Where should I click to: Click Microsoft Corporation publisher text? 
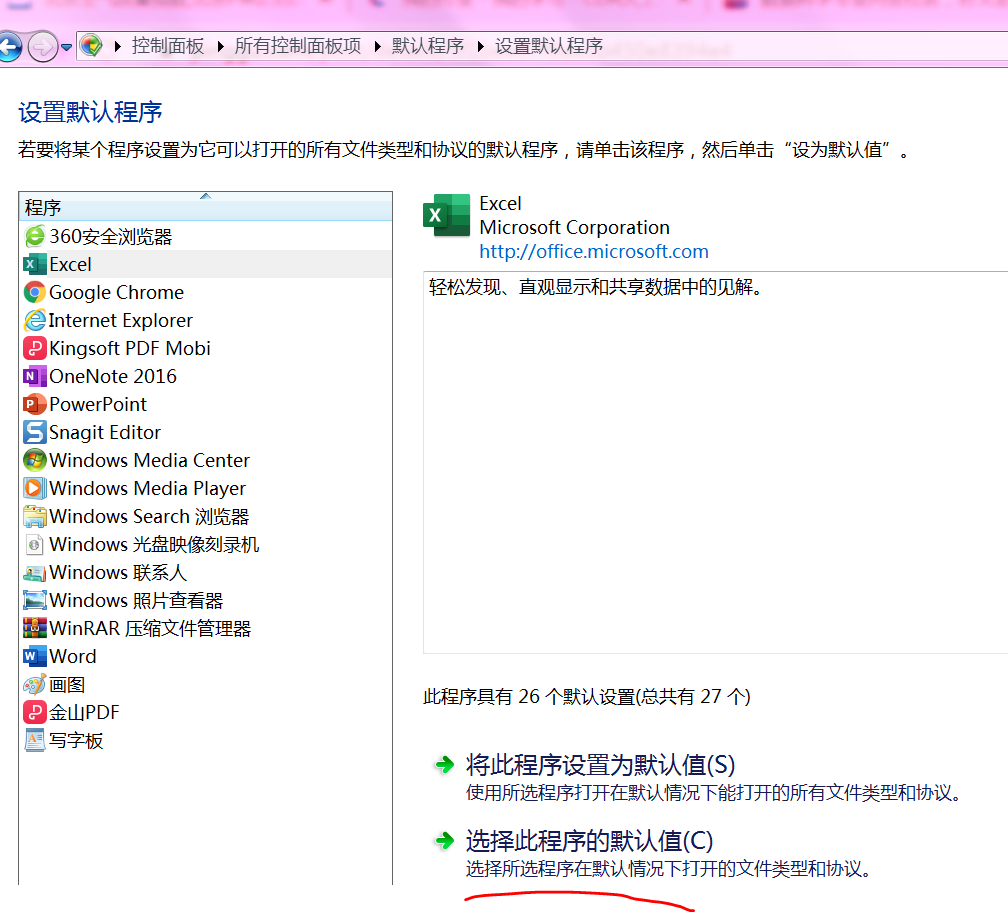[x=574, y=228]
